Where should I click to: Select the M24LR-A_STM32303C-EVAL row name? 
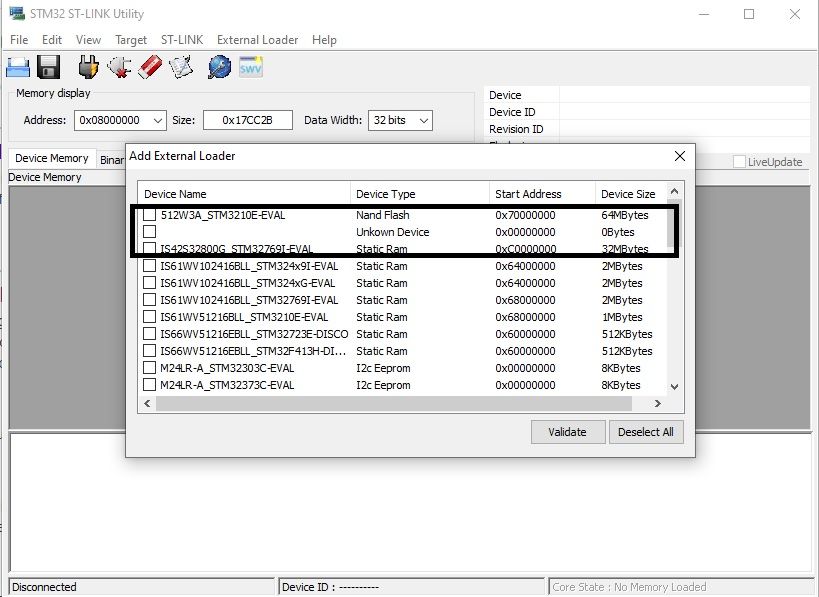[x=227, y=368]
